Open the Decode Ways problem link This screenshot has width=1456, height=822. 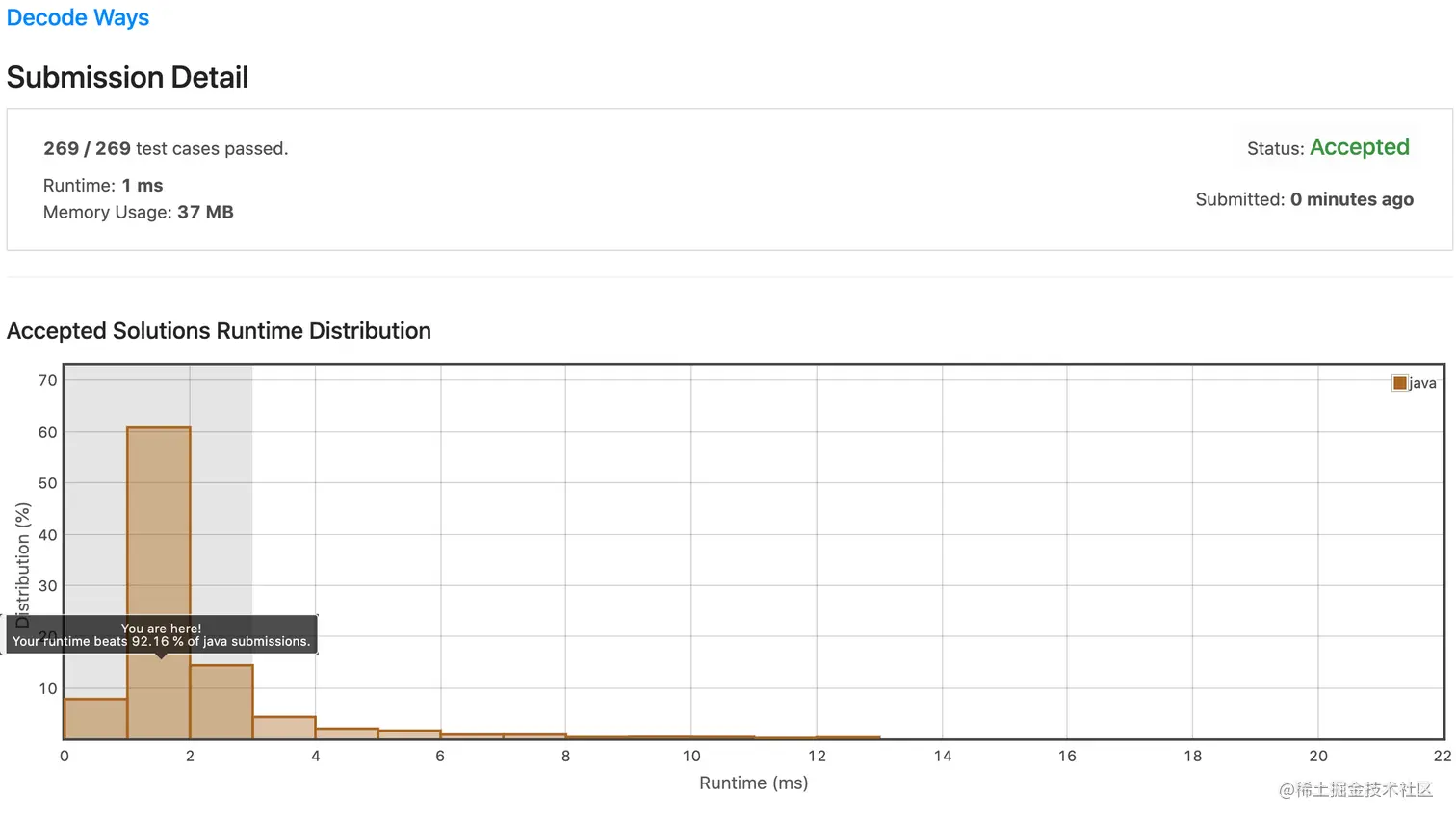(x=78, y=18)
